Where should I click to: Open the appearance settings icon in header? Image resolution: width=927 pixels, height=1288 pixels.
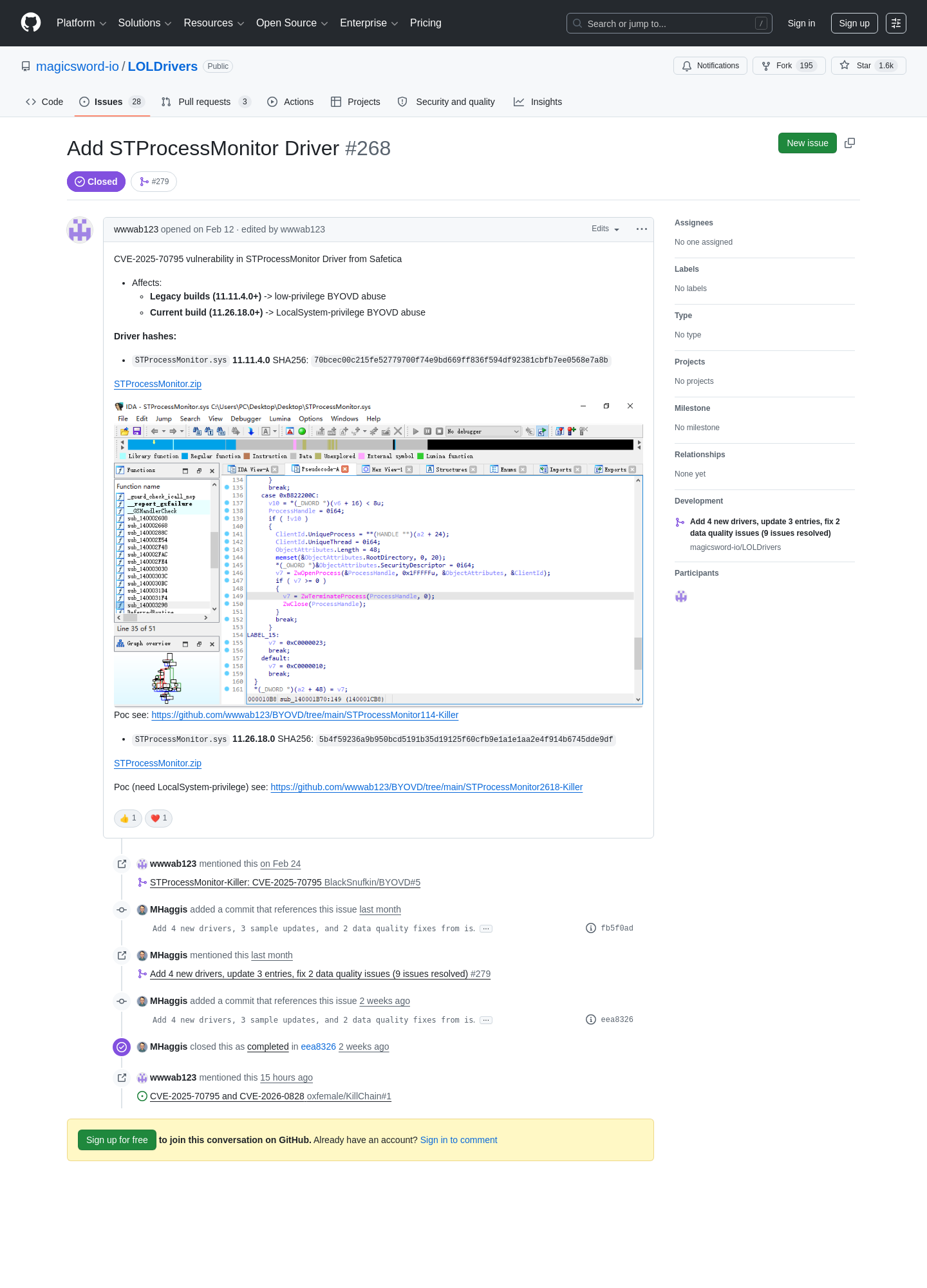pyautogui.click(x=896, y=23)
